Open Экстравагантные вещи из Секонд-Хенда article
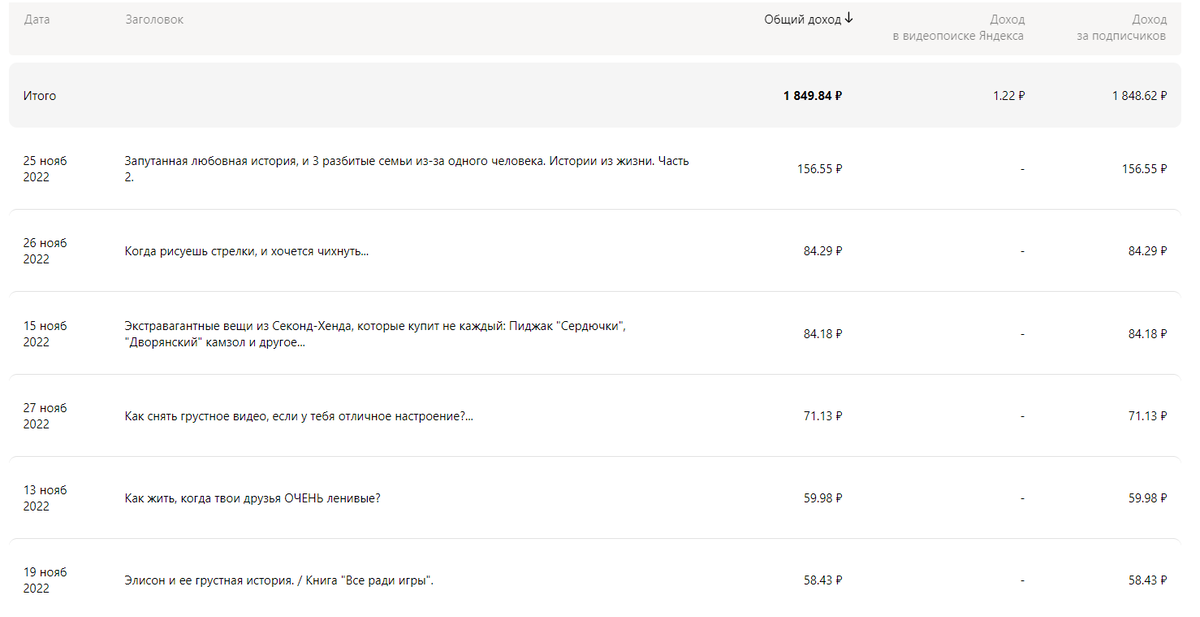This screenshot has width=1200, height=617. pos(375,334)
